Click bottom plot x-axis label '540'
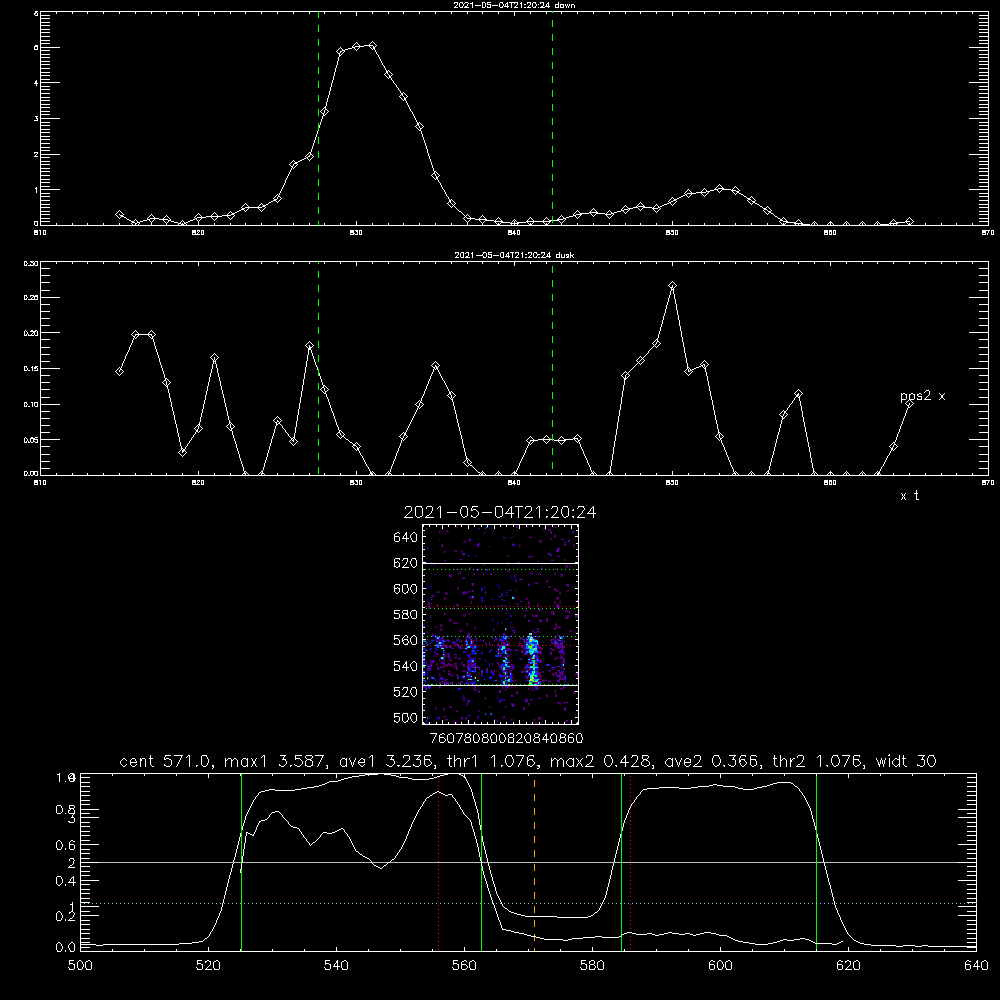 pos(336,966)
